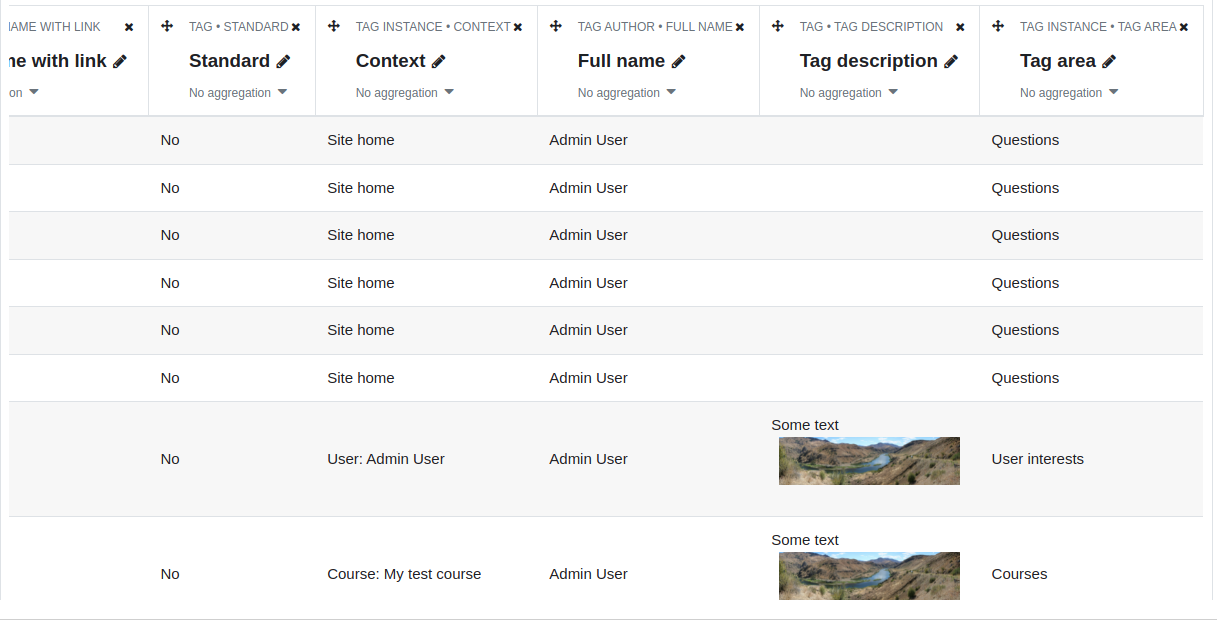The image size is (1217, 620).
Task: Edit the Tag description name pencil
Action: (x=951, y=61)
